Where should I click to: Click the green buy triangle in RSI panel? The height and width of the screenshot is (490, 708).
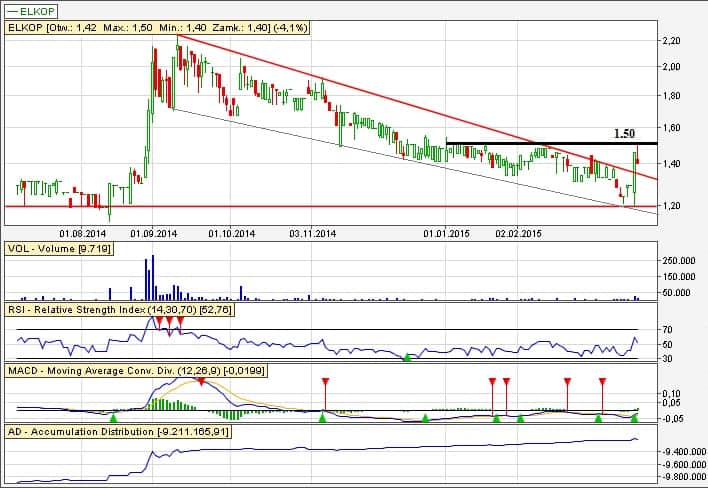407,357
